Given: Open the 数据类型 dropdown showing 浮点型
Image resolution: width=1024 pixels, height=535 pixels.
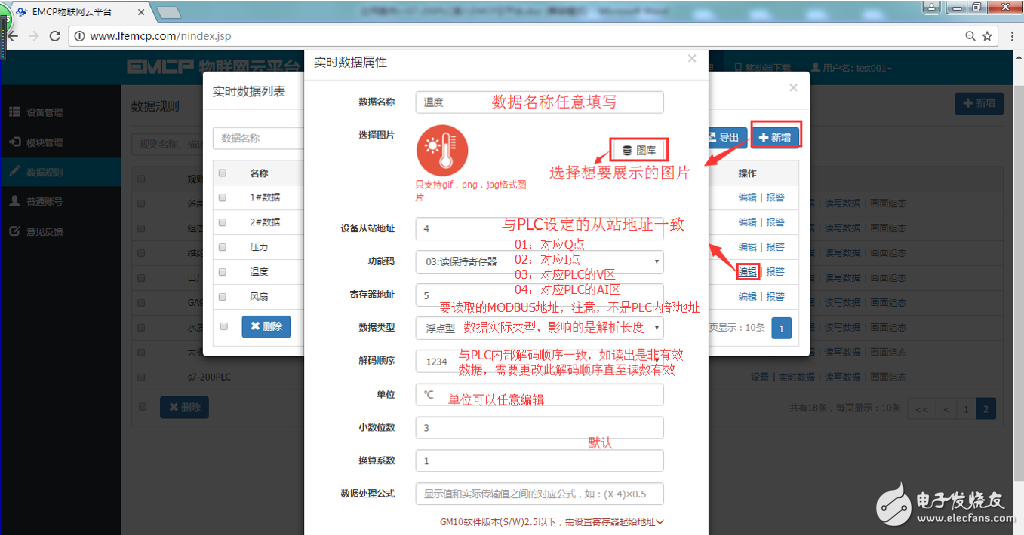Looking at the screenshot, I should click(539, 328).
